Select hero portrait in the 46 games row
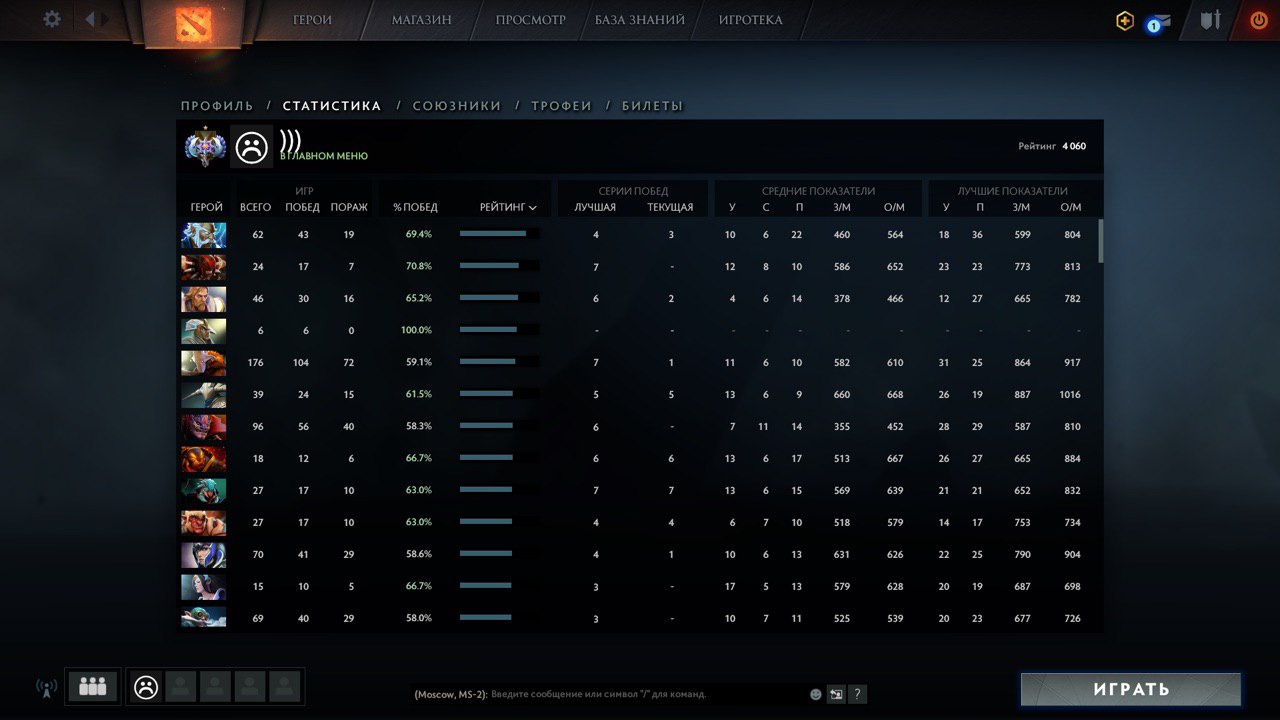 point(204,299)
